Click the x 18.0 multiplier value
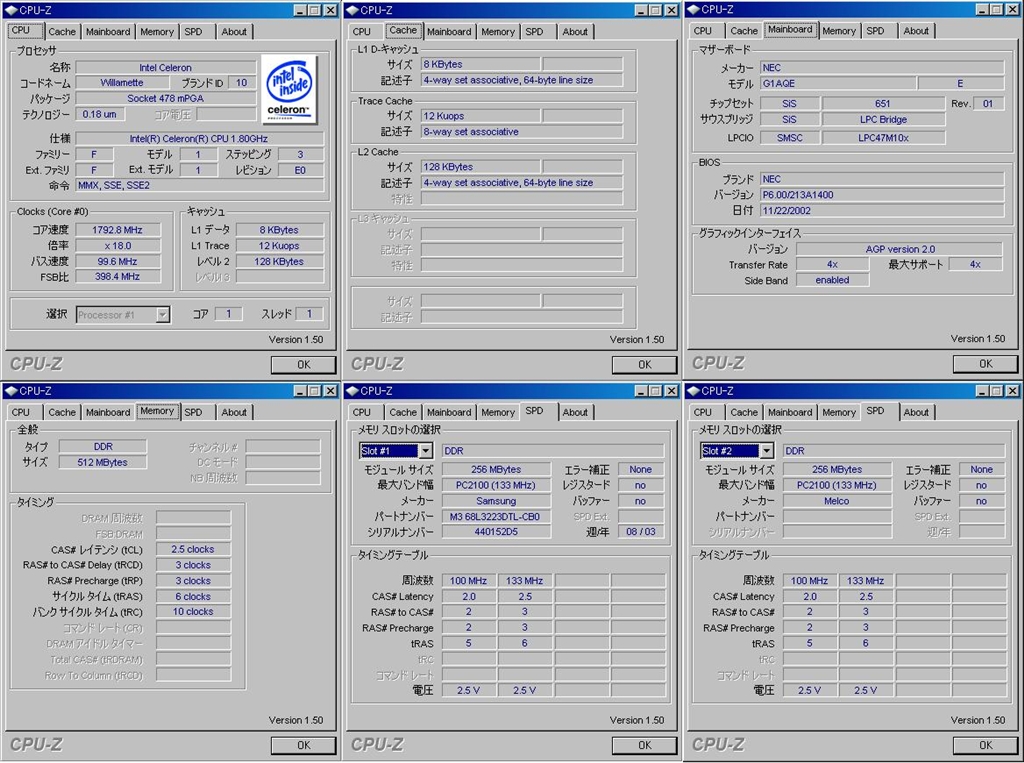Screen dimensions: 1024x763 [x=118, y=246]
